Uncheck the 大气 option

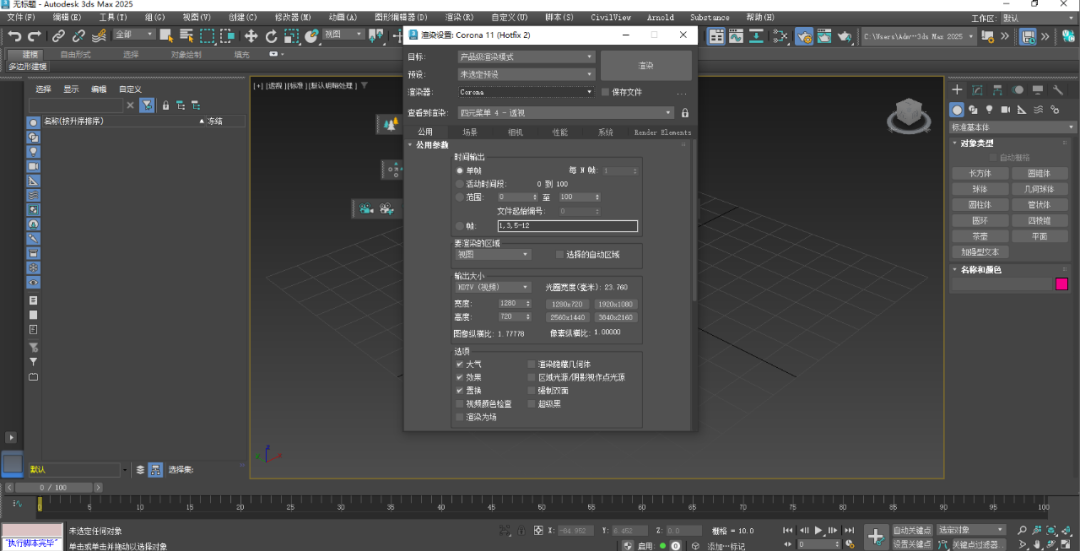pyautogui.click(x=459, y=365)
